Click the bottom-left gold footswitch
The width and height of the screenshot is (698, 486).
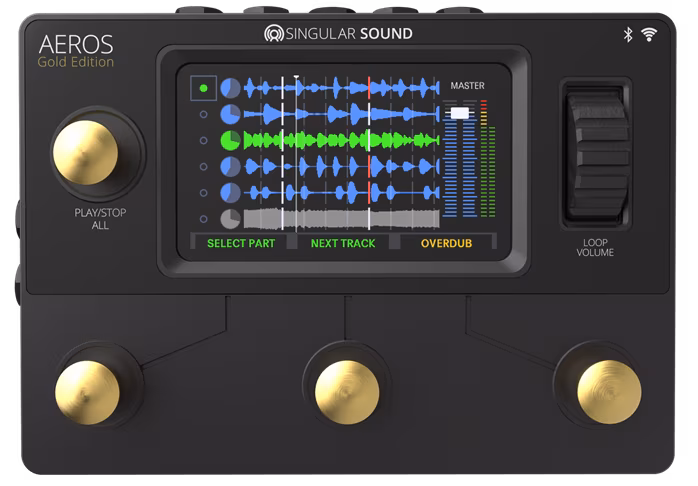coord(87,393)
